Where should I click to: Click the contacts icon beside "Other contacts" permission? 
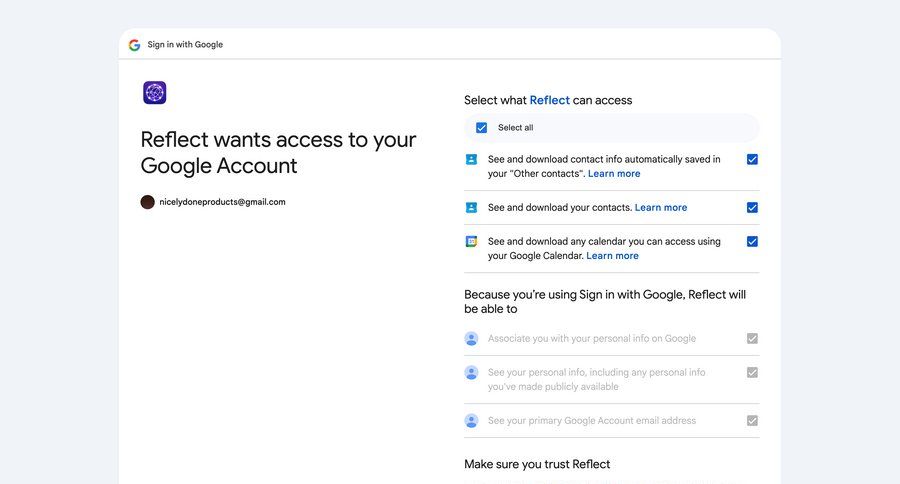pos(471,159)
